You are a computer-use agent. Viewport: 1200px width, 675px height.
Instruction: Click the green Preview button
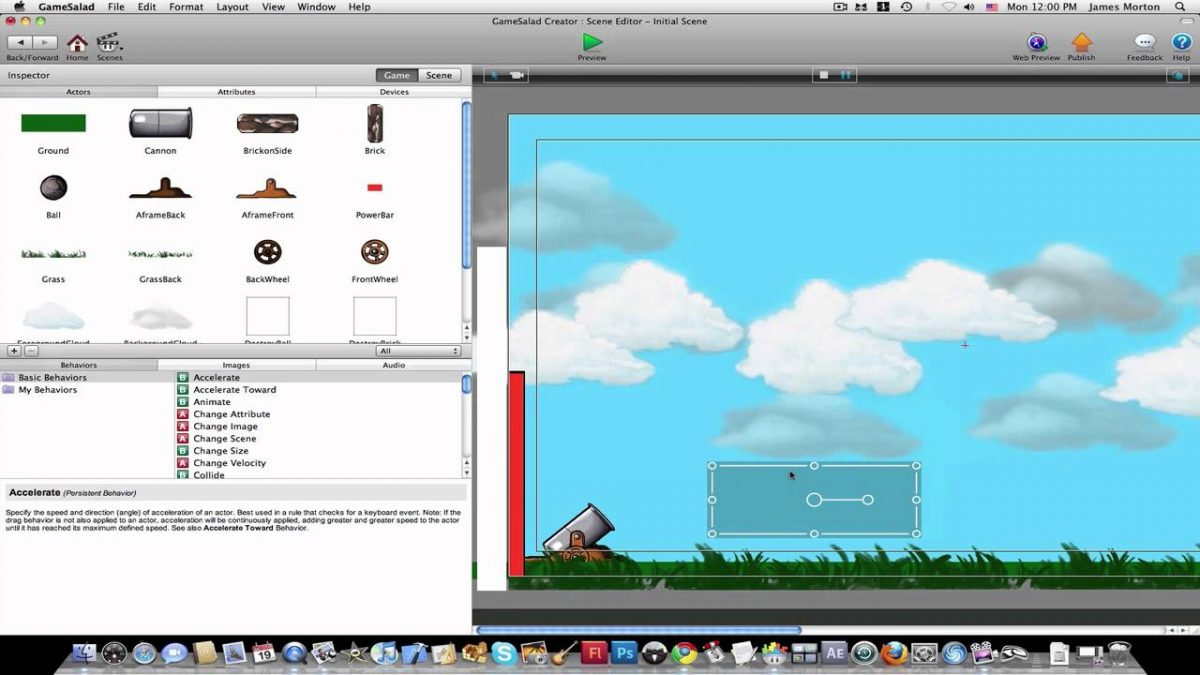pyautogui.click(x=591, y=42)
